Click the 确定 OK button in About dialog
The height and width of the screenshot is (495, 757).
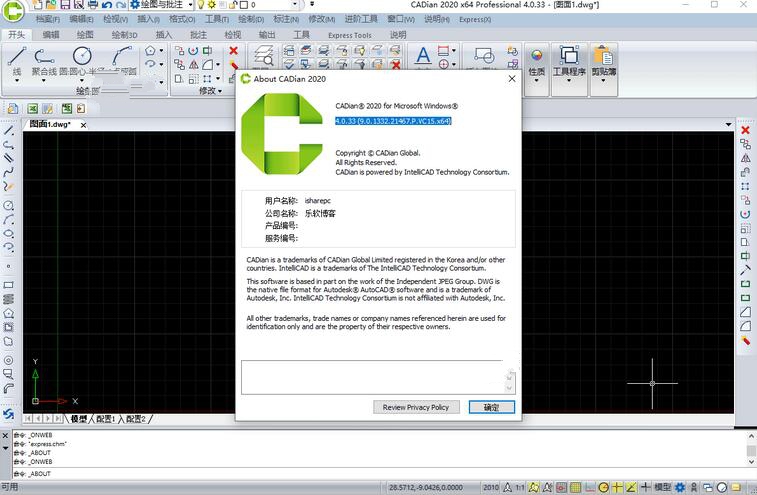click(x=491, y=407)
